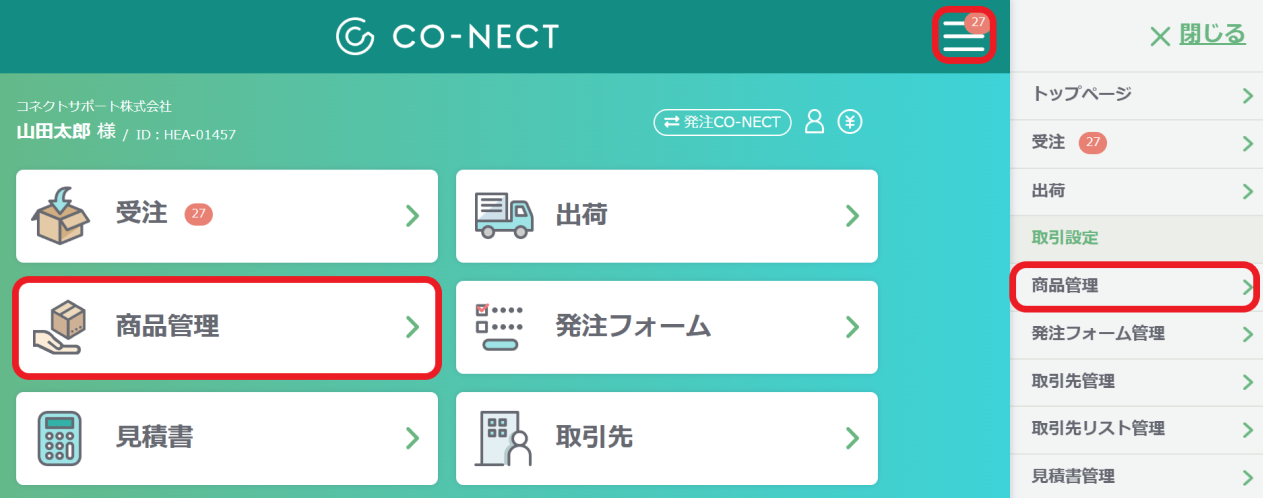The height and width of the screenshot is (498, 1263).
Task: Open 取引先リスト管理 menu item
Action: (x=1137, y=429)
